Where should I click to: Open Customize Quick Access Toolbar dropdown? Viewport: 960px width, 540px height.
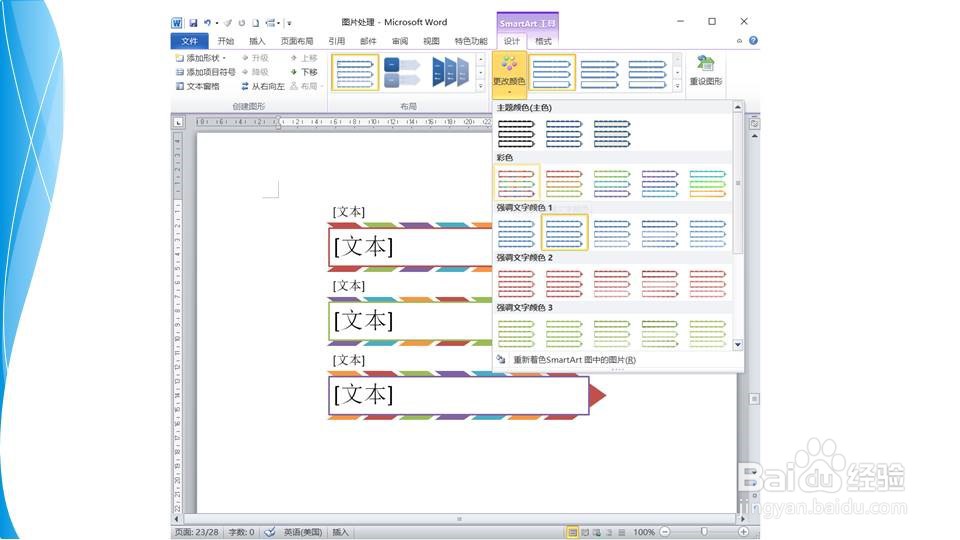pos(290,23)
